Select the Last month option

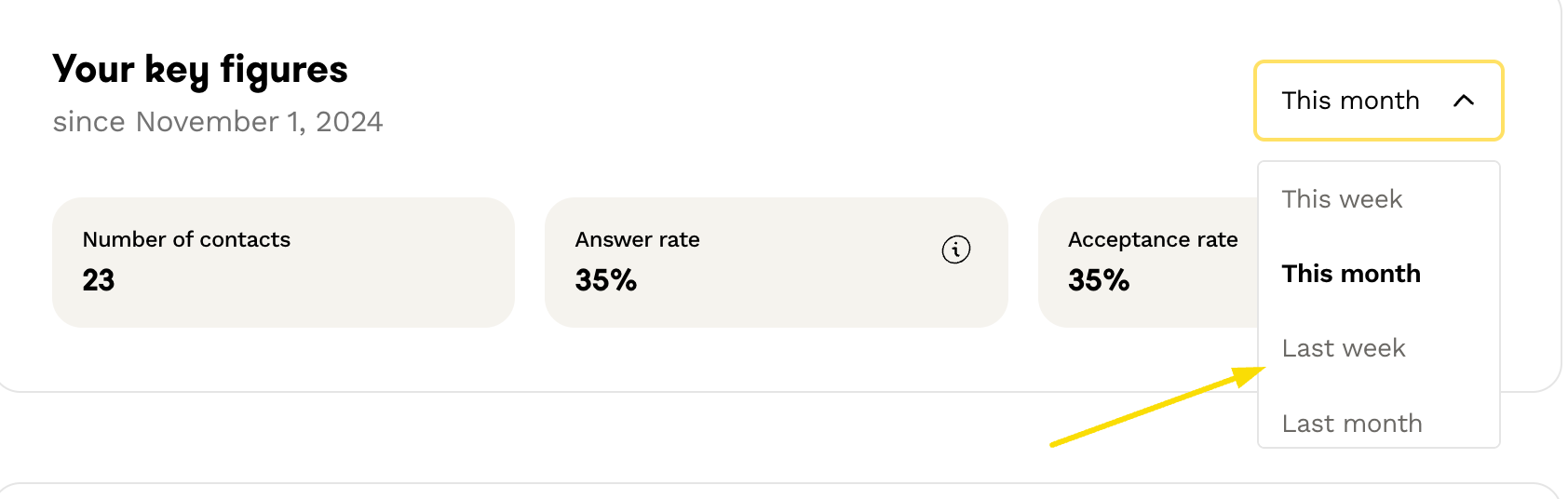[x=1352, y=424]
